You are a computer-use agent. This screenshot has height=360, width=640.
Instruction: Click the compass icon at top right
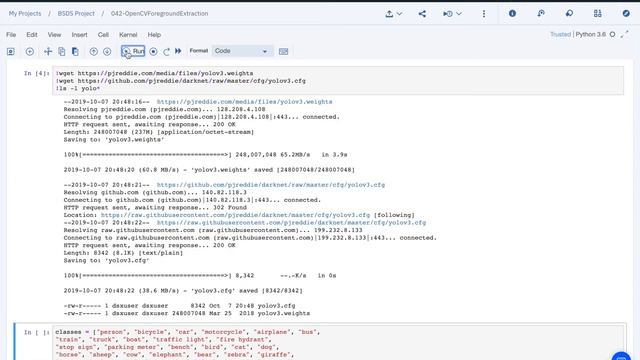coord(626,13)
